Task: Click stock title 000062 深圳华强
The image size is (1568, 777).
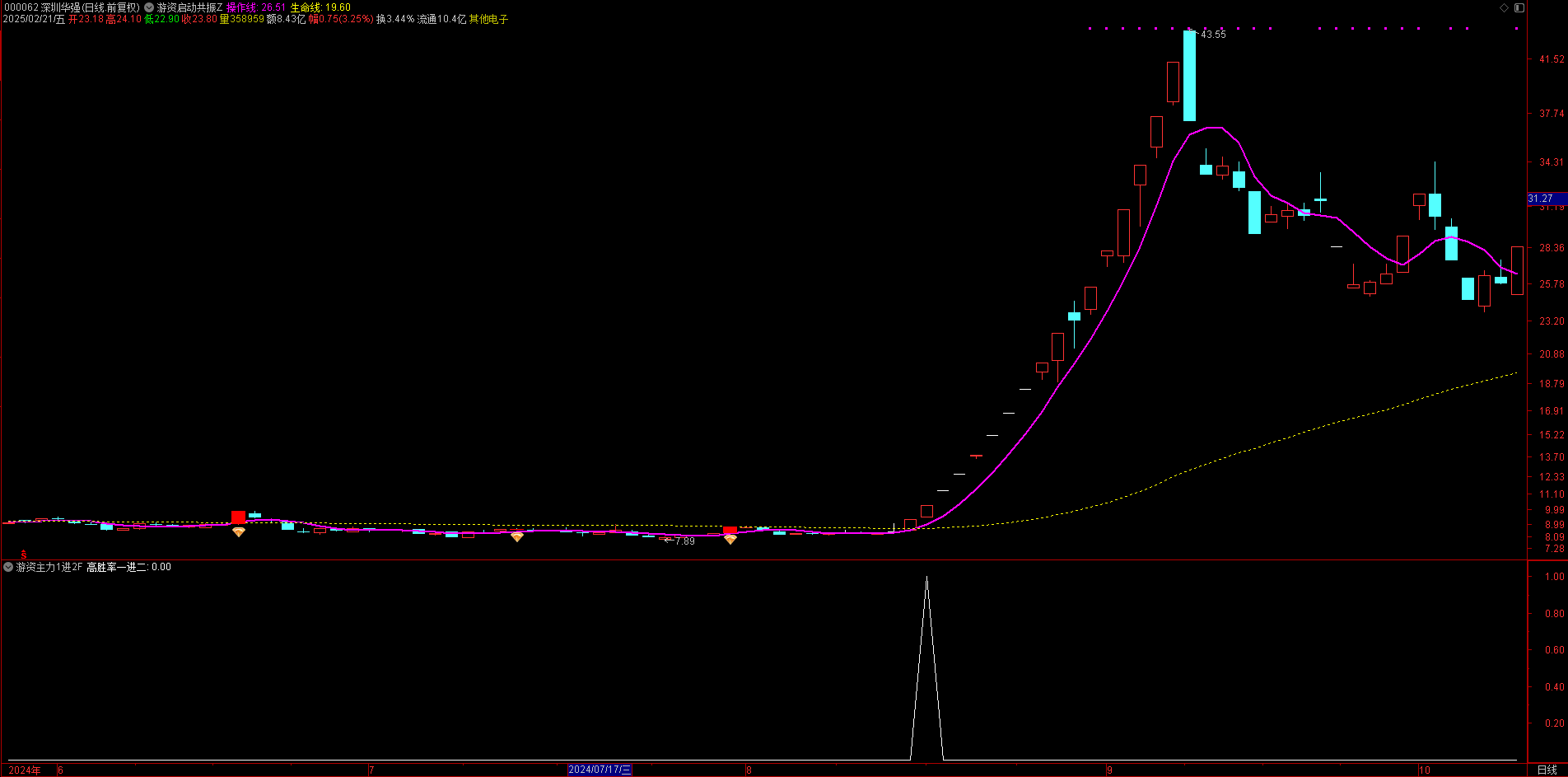Action: click(x=40, y=7)
